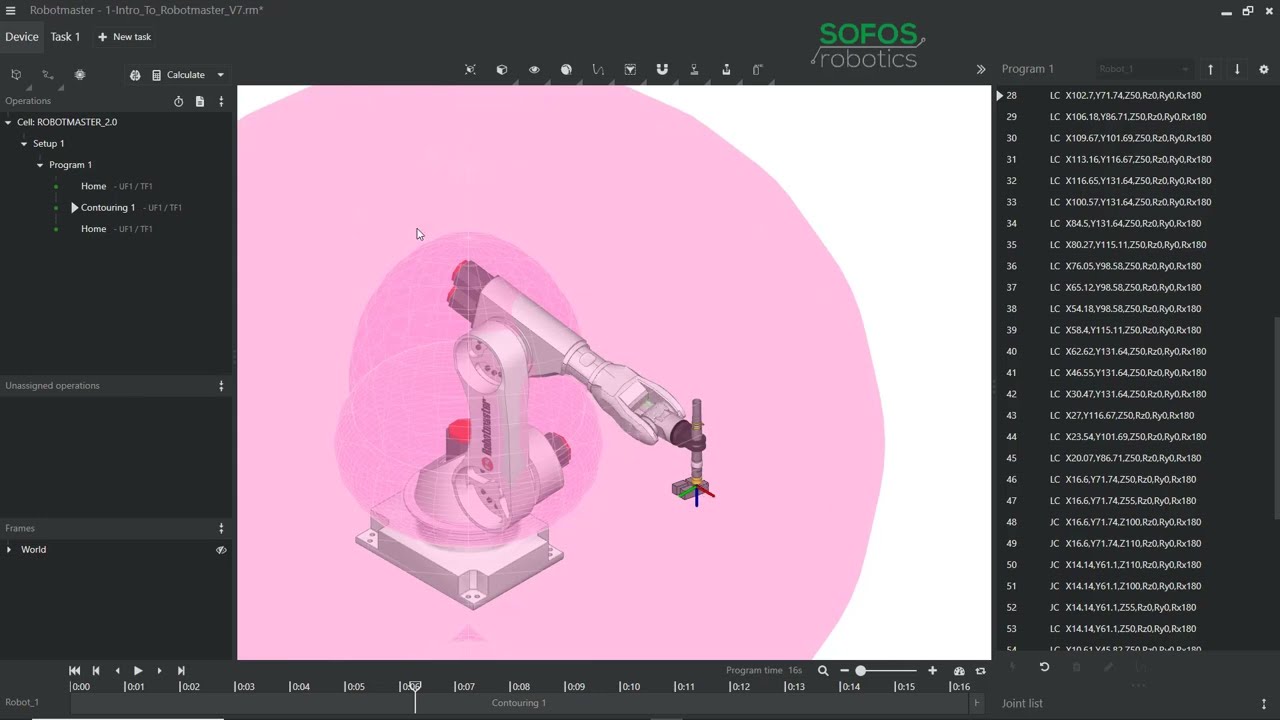Select the first Home operation in the tree

point(93,186)
